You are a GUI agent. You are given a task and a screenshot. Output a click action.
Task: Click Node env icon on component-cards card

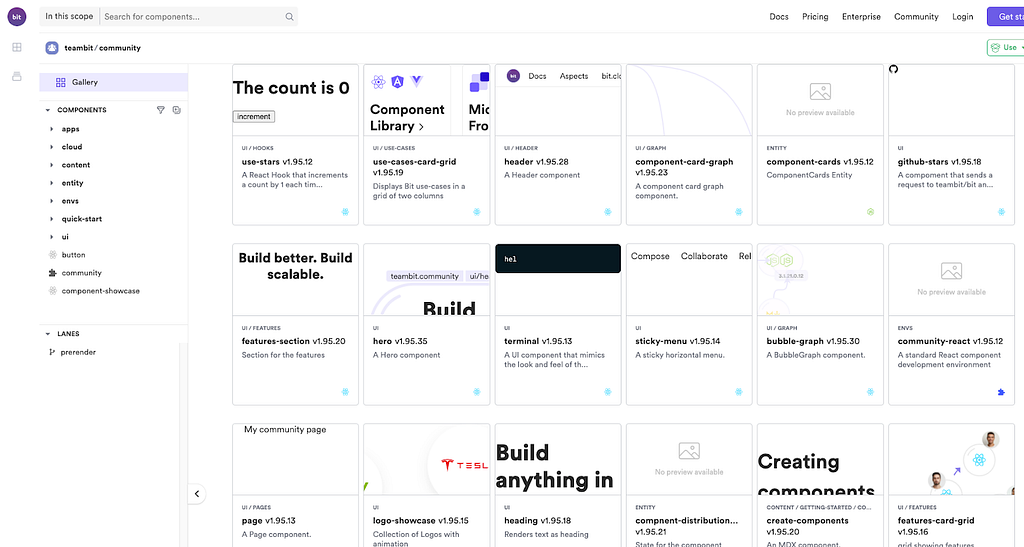pyautogui.click(x=870, y=211)
